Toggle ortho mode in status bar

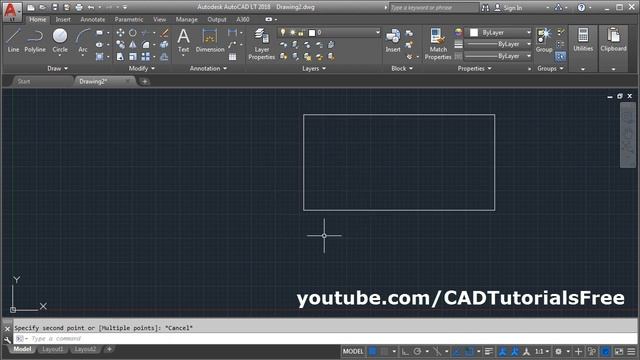click(x=405, y=351)
